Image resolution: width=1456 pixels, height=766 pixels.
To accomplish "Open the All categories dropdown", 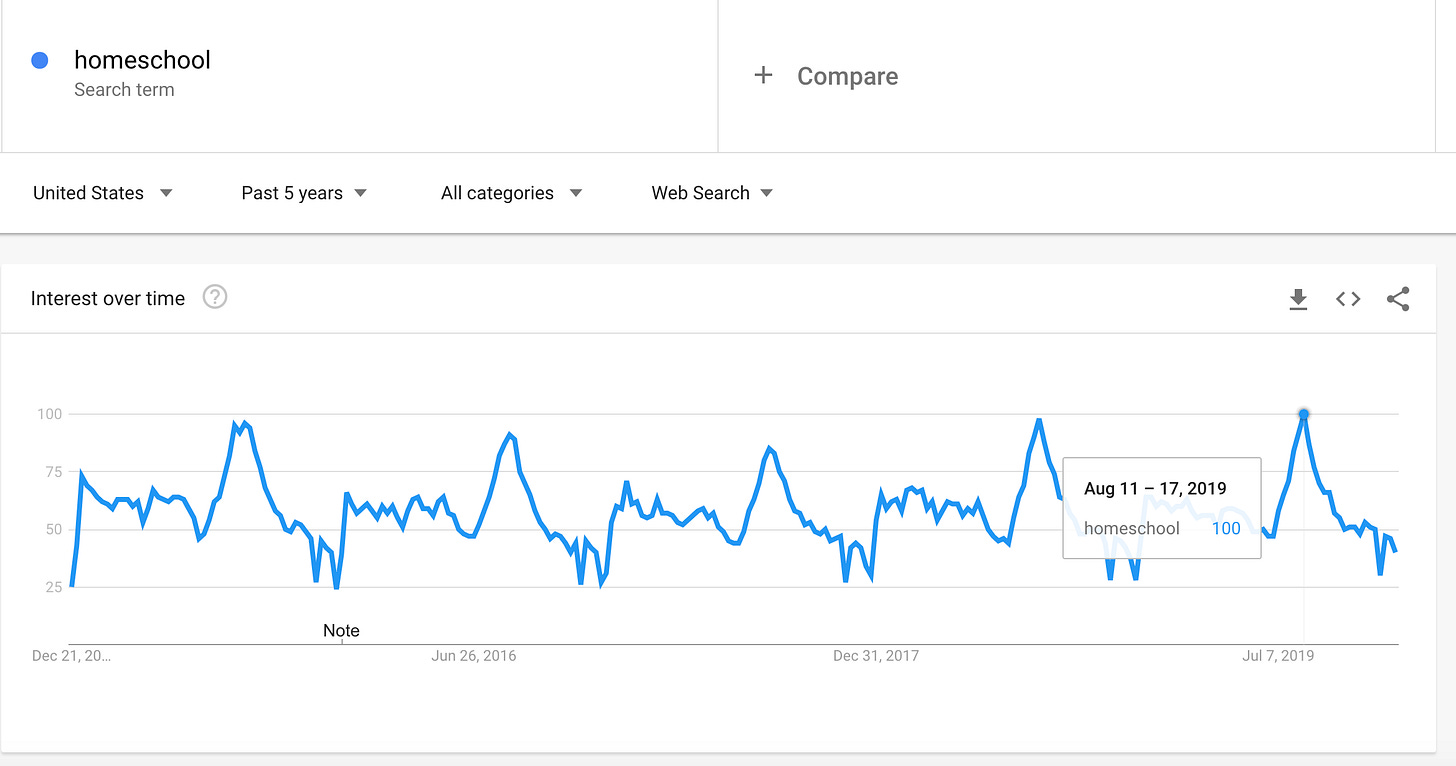I will [511, 193].
